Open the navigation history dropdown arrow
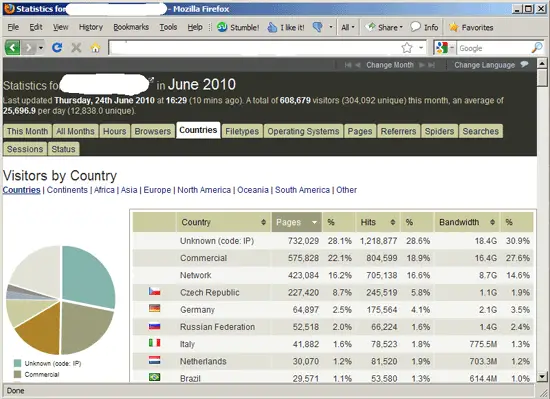550x399 pixels. point(41,47)
